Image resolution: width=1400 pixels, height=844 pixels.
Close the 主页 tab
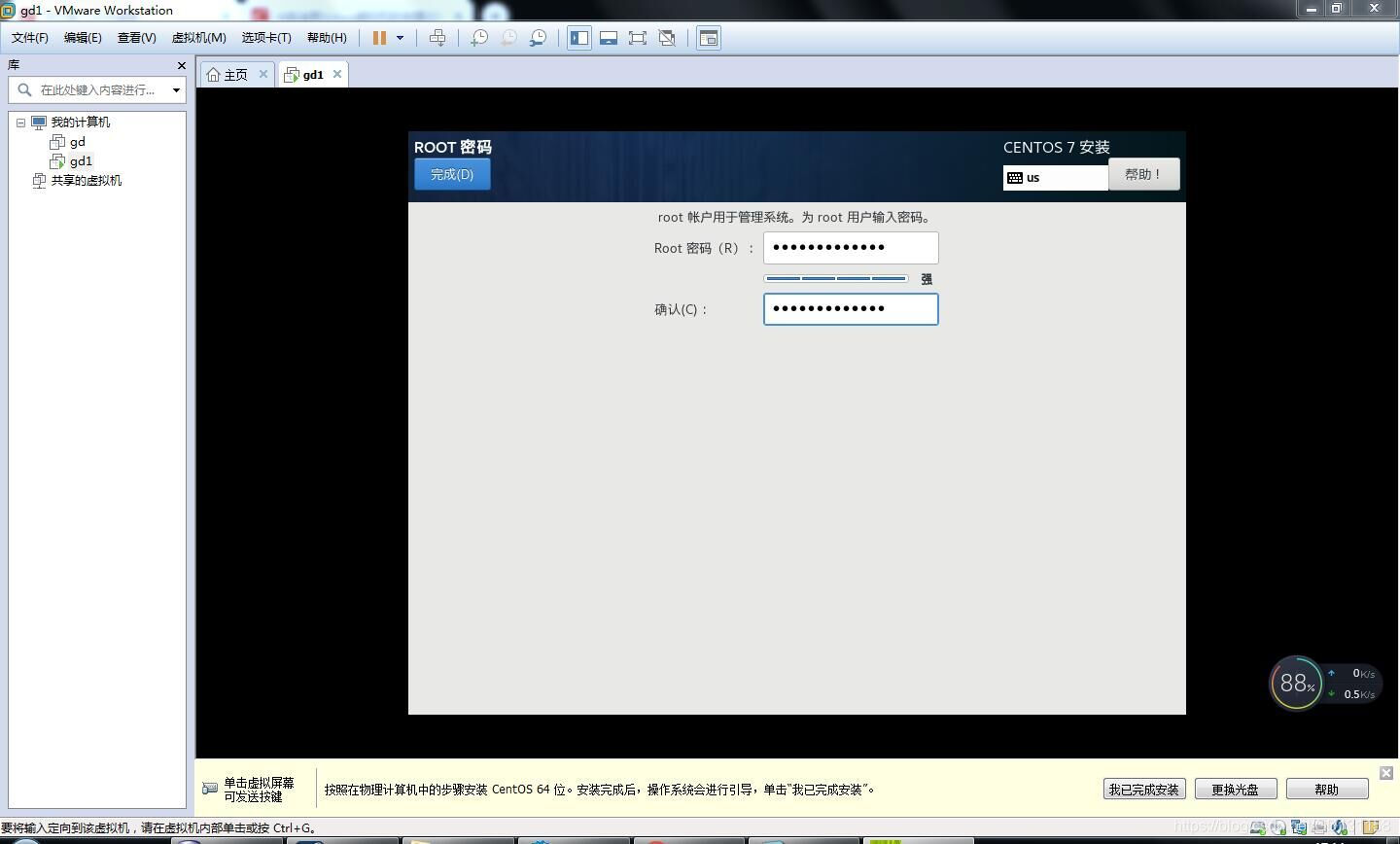point(262,74)
